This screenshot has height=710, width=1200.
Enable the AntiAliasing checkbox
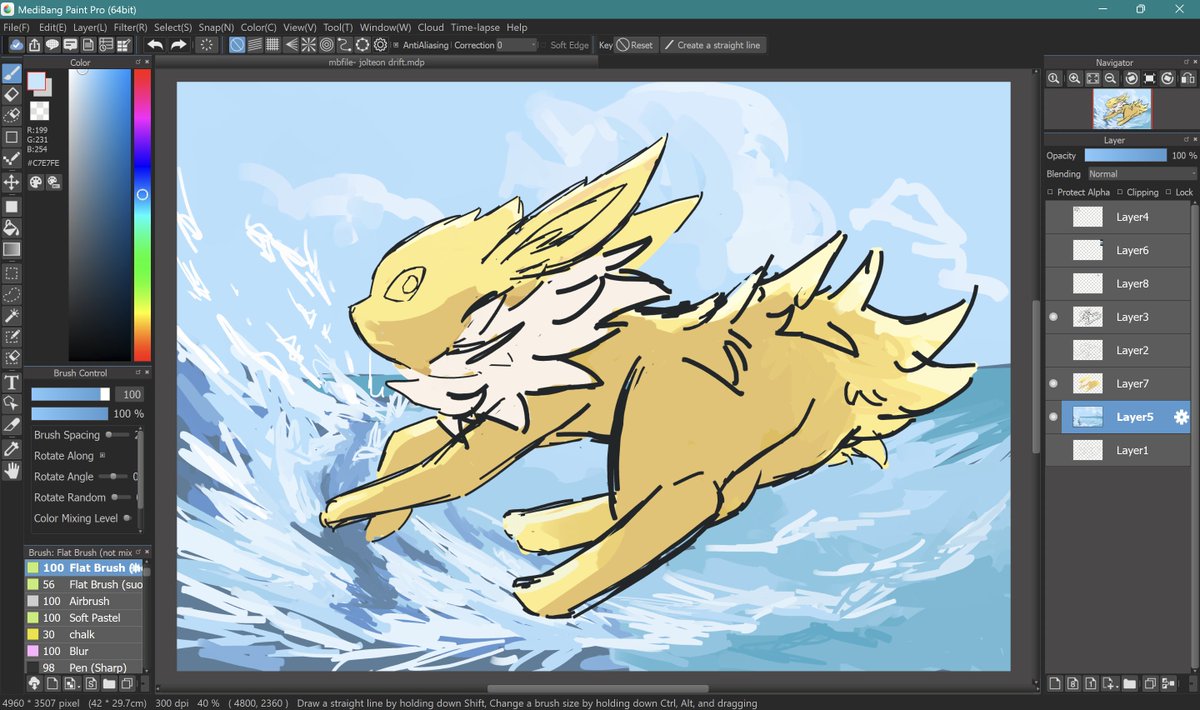pos(398,44)
